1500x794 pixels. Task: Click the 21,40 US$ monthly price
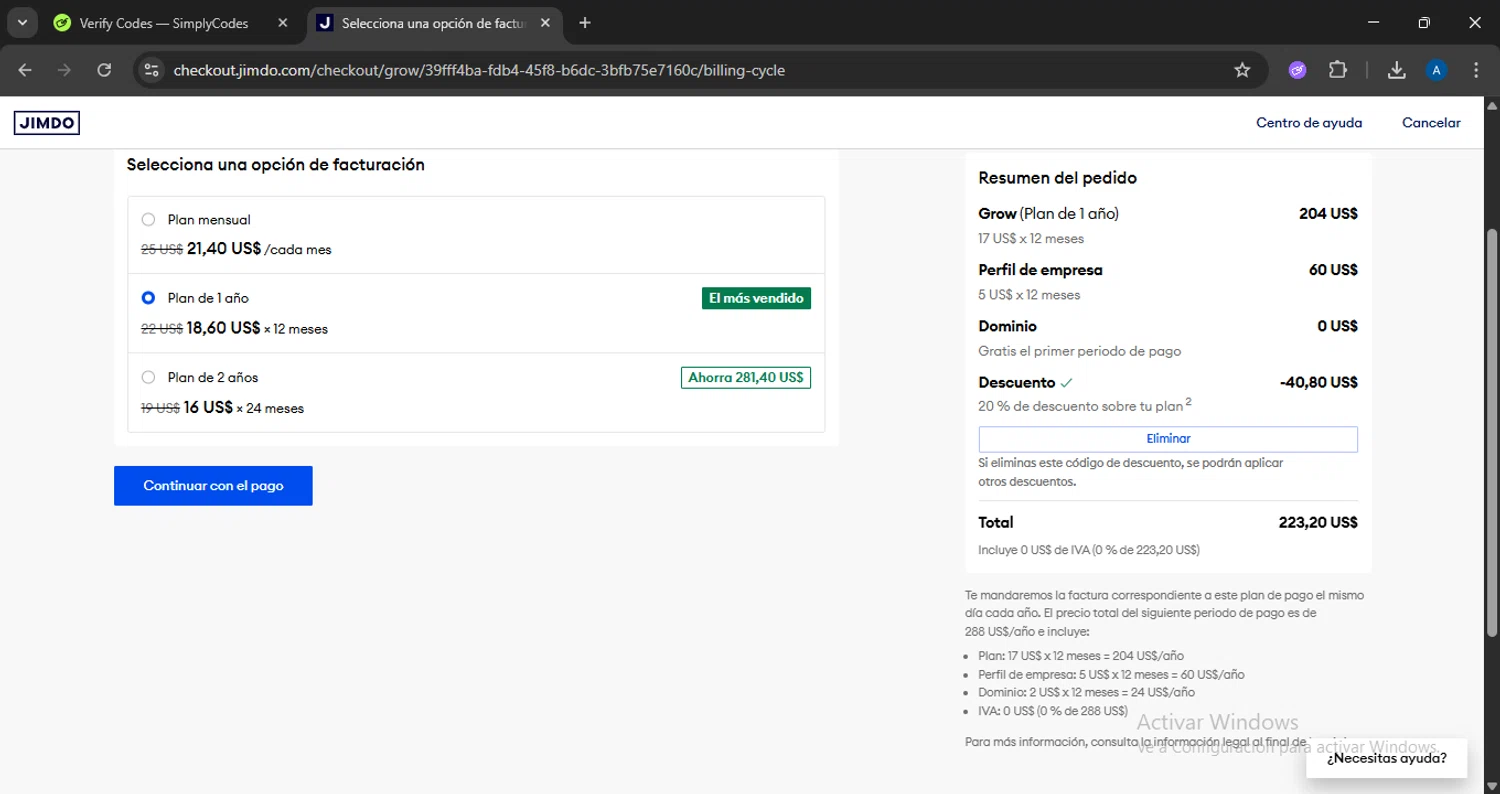[224, 249]
